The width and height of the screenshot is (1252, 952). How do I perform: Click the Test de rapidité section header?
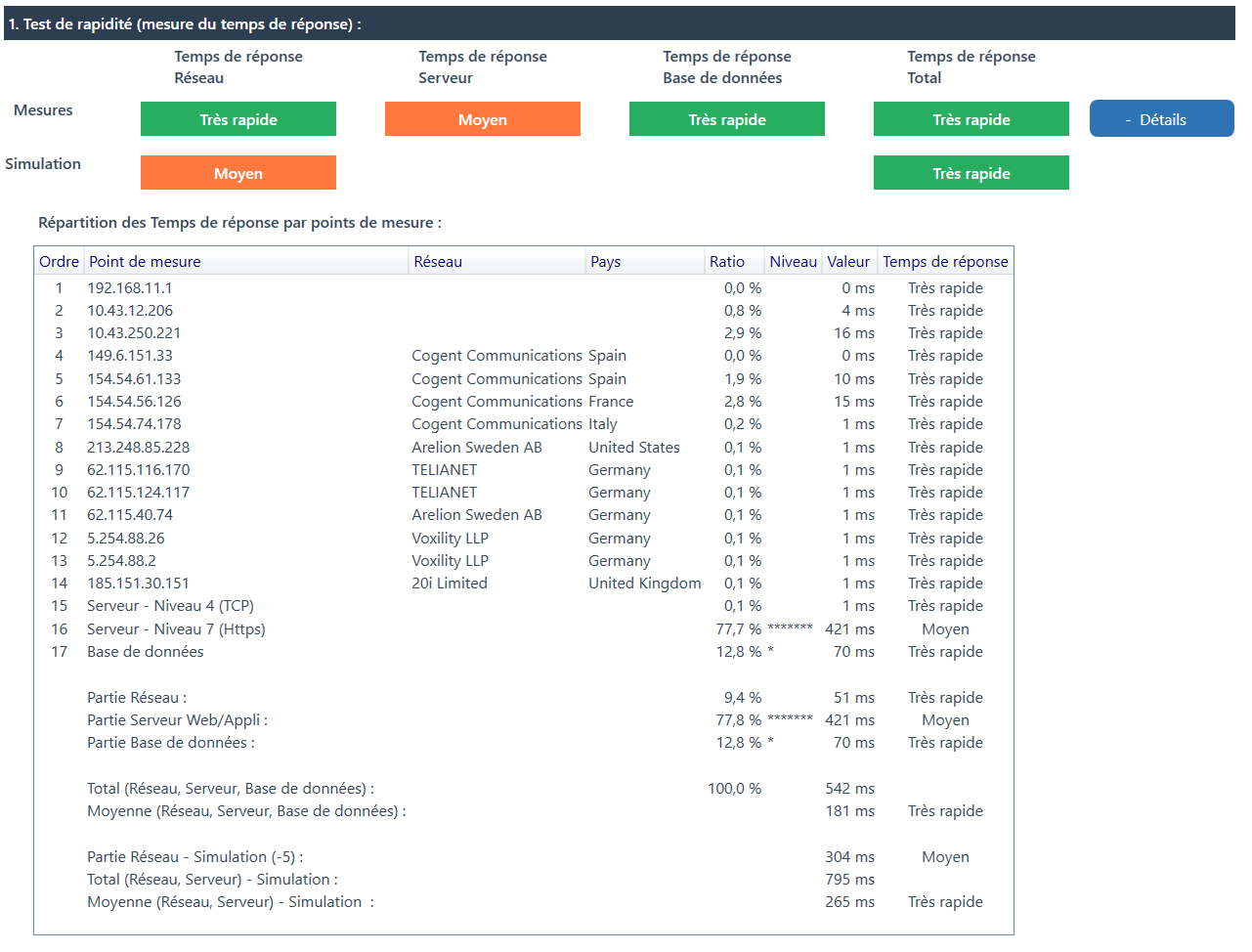click(x=620, y=23)
